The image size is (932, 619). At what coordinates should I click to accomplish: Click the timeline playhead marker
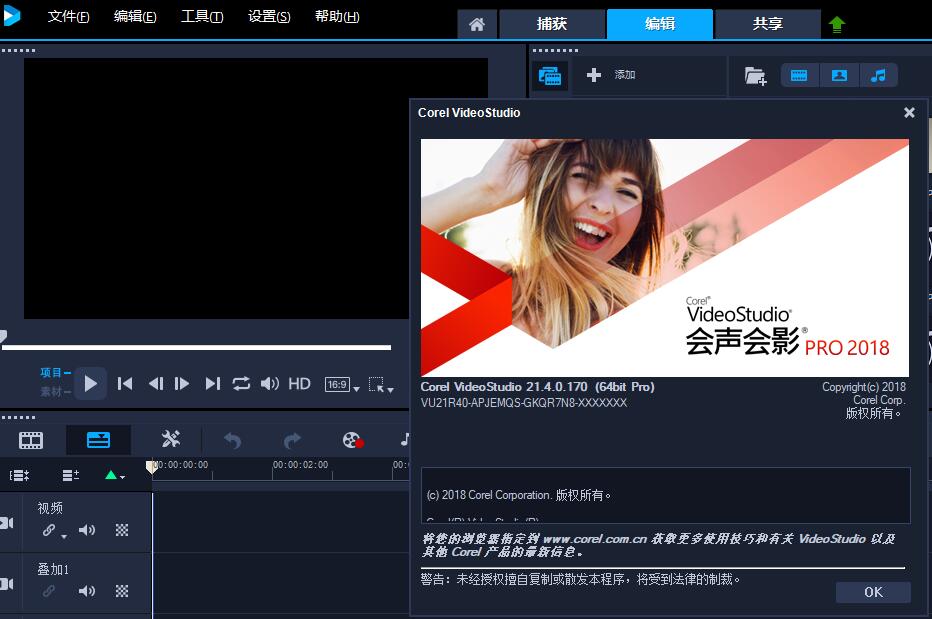click(152, 467)
